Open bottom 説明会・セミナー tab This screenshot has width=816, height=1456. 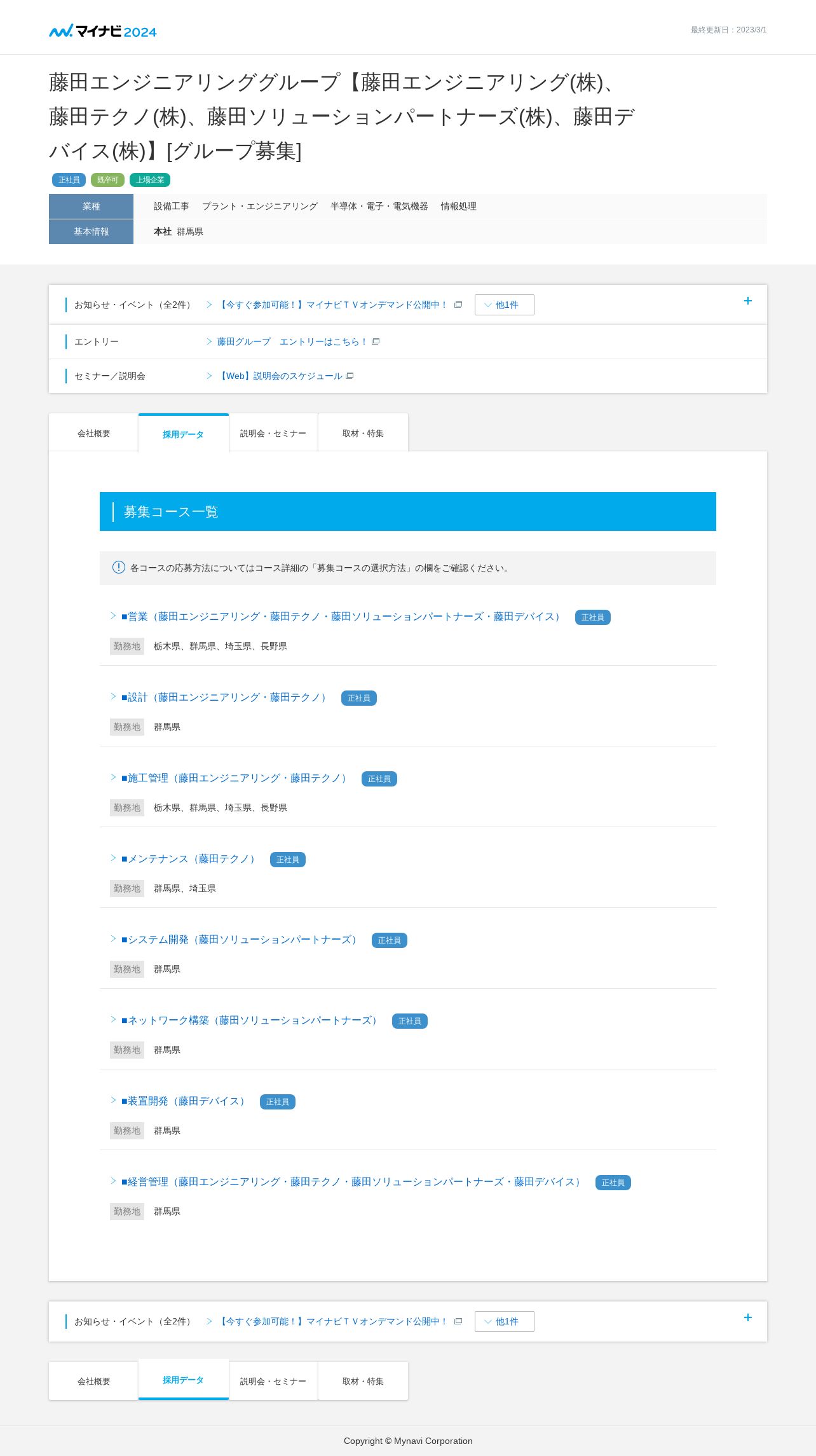point(273,1381)
